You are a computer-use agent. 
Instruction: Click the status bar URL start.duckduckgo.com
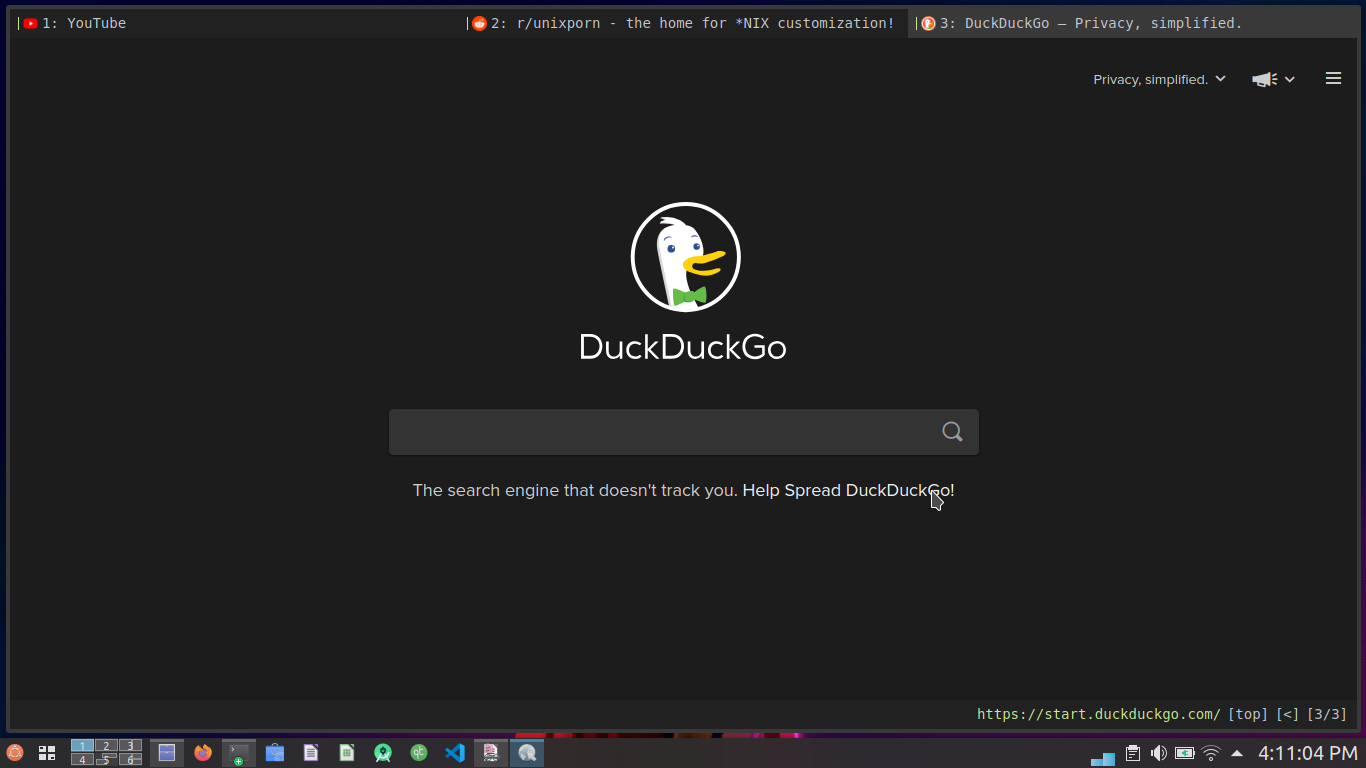point(1098,714)
